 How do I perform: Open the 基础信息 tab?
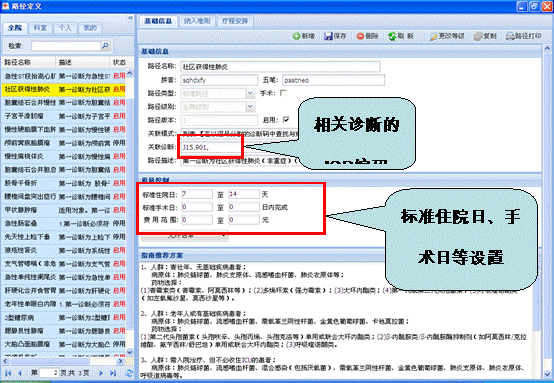158,21
